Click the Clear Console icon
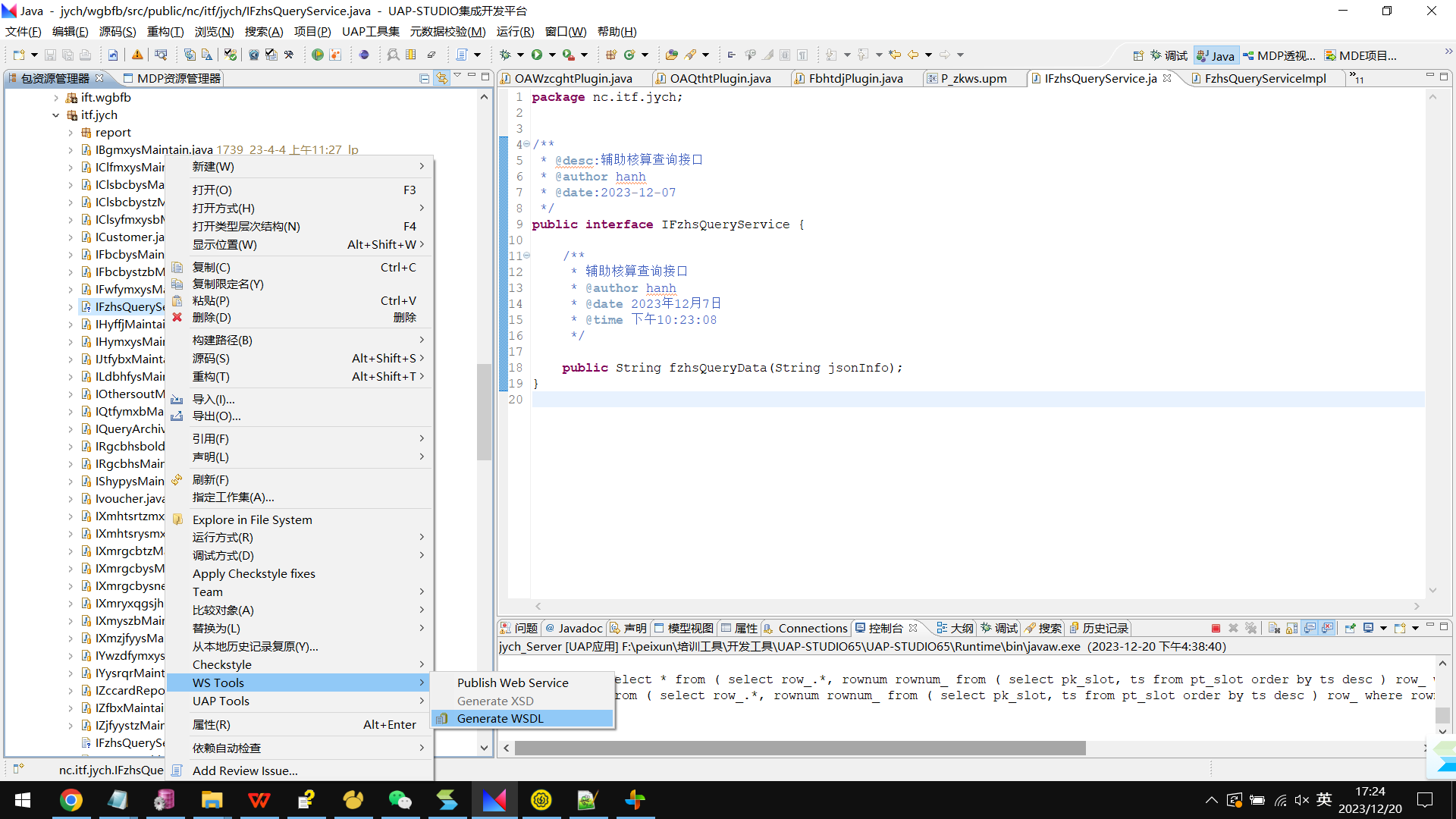 tap(1274, 628)
